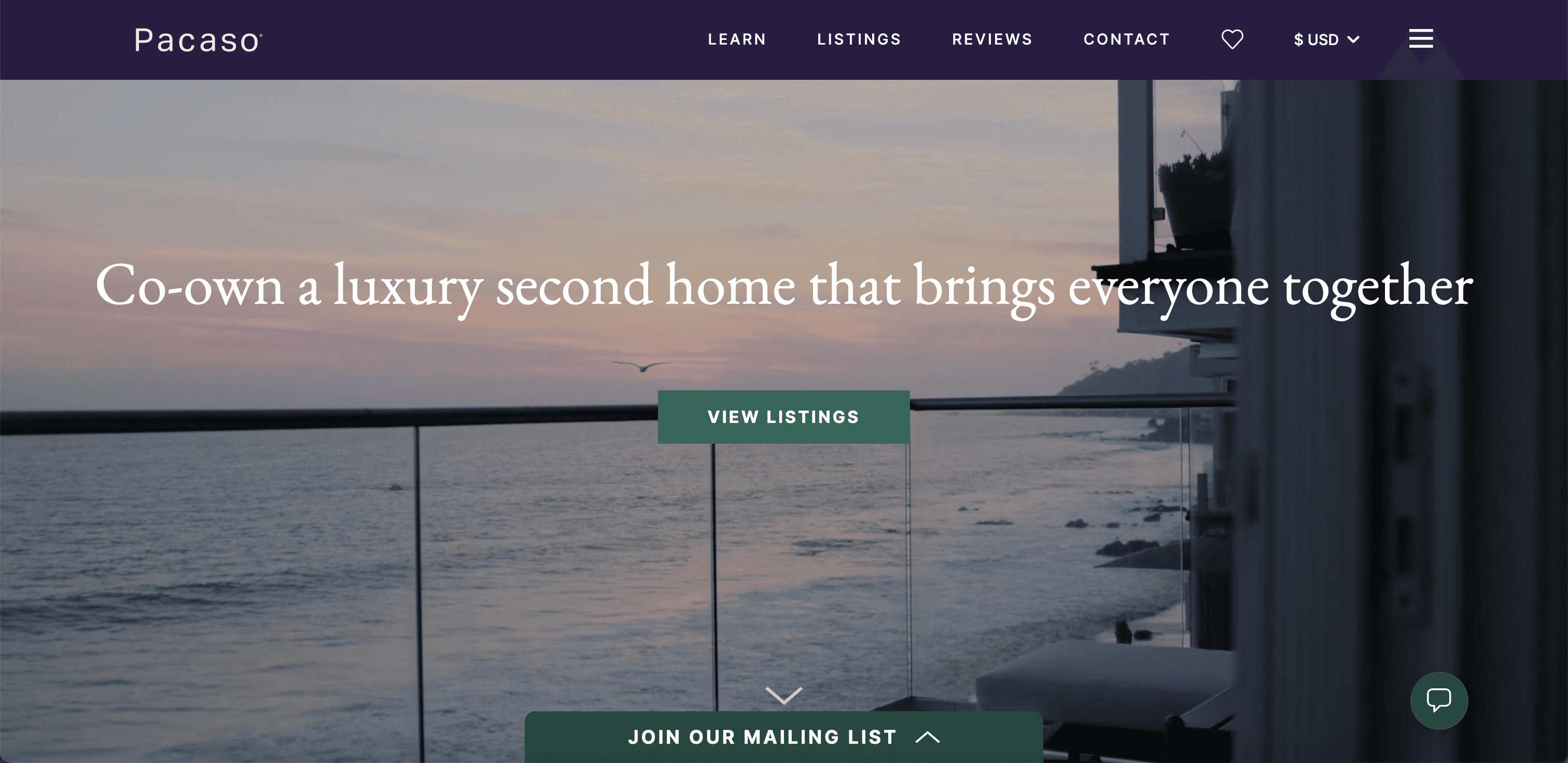Open the Learn menu item

pyautogui.click(x=736, y=39)
